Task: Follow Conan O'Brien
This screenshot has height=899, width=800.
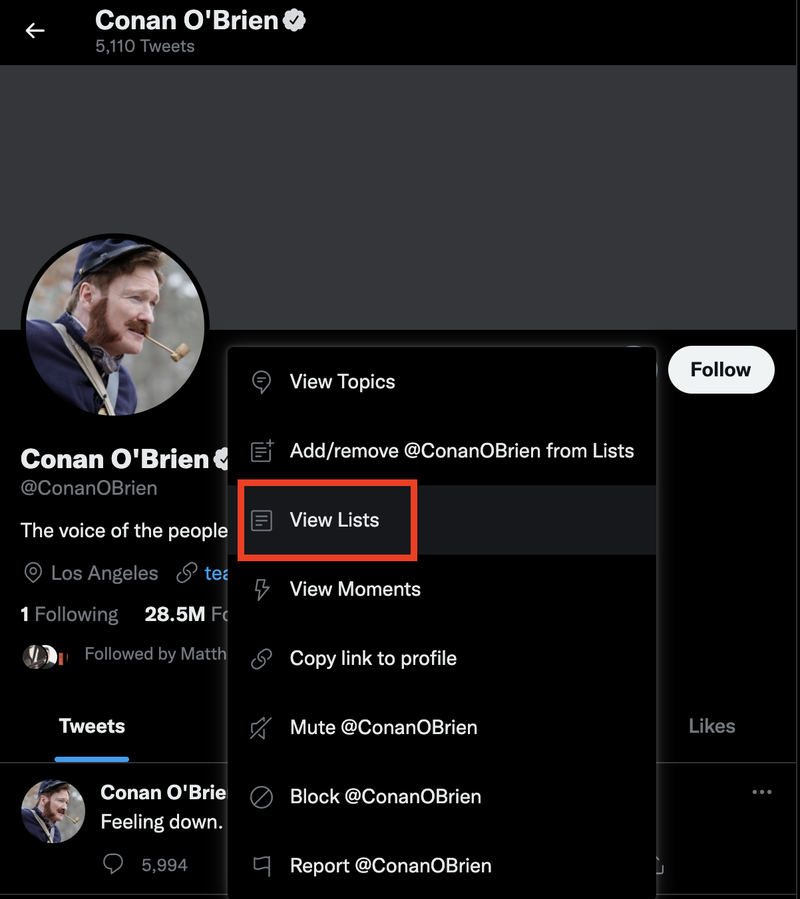Action: [x=721, y=370]
